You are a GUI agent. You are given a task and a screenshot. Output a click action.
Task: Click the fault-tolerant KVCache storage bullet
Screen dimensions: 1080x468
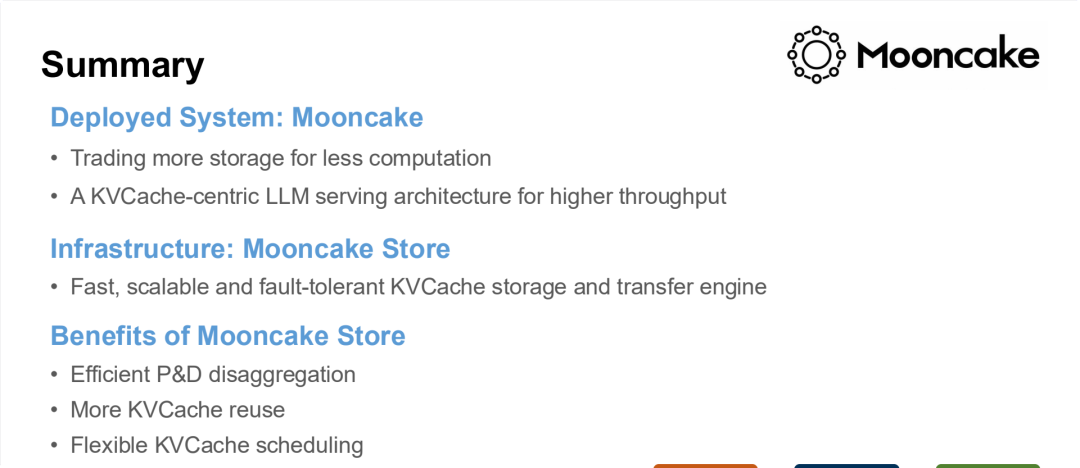418,288
